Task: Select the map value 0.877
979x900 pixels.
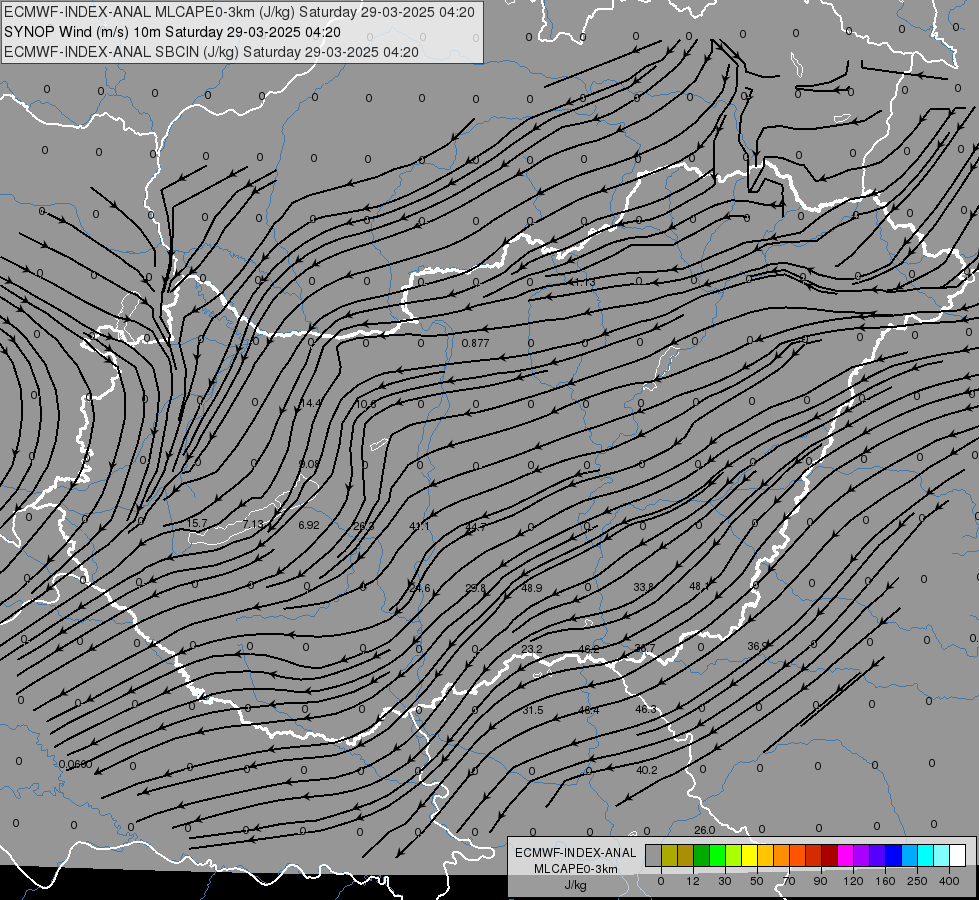Action: (475, 343)
